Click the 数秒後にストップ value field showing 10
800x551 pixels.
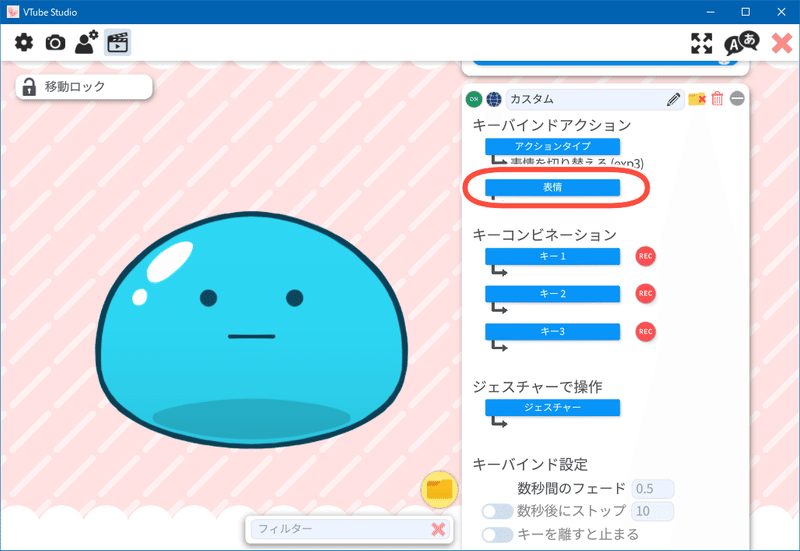tap(653, 511)
